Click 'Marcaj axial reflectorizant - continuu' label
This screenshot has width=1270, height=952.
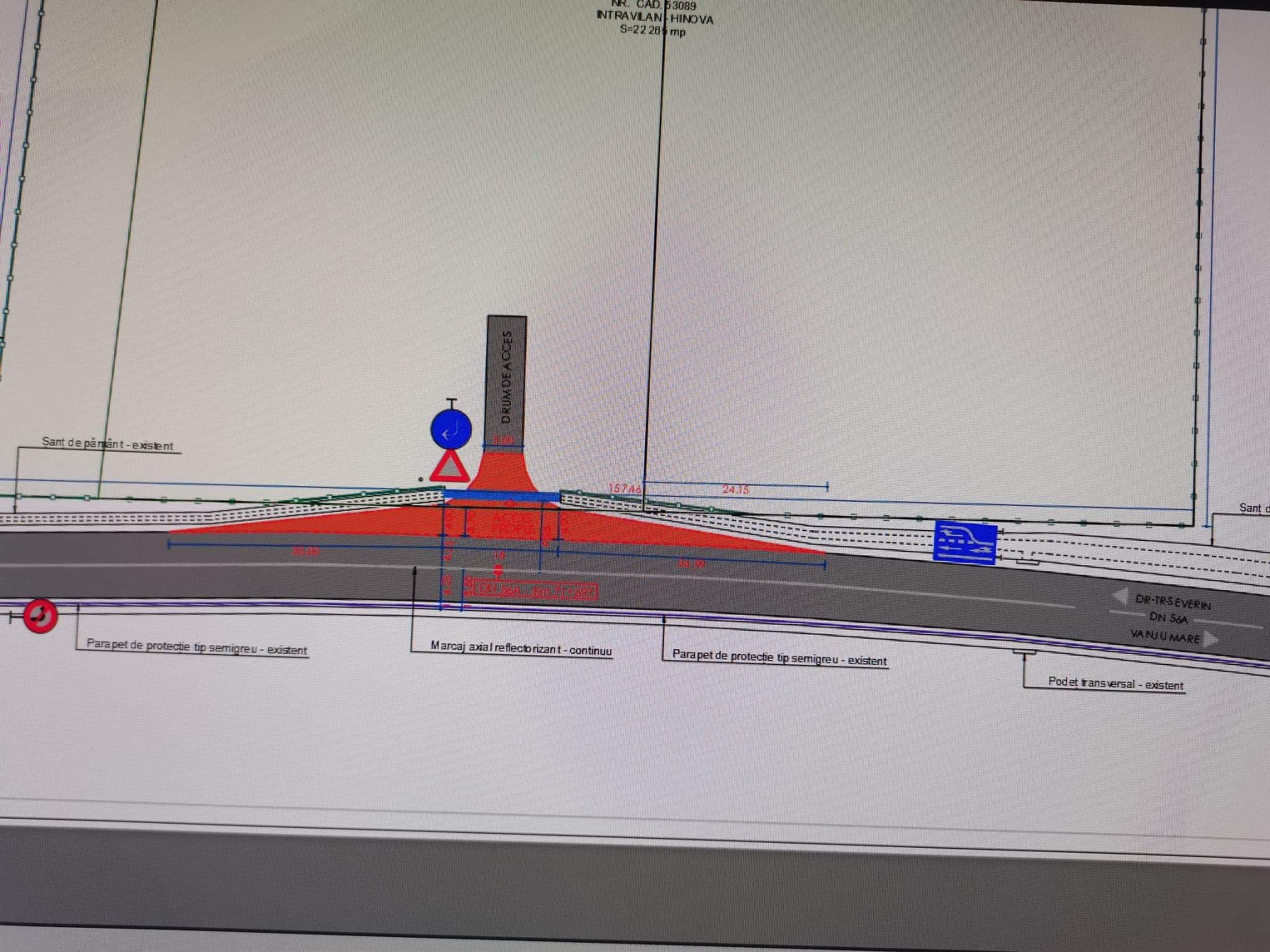pos(521,647)
